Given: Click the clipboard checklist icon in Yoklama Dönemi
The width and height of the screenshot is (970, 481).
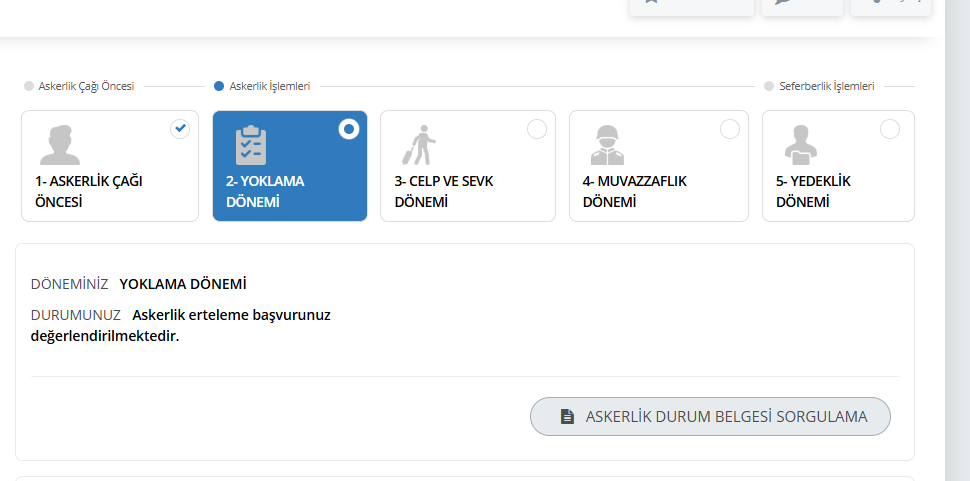Looking at the screenshot, I should pos(251,145).
